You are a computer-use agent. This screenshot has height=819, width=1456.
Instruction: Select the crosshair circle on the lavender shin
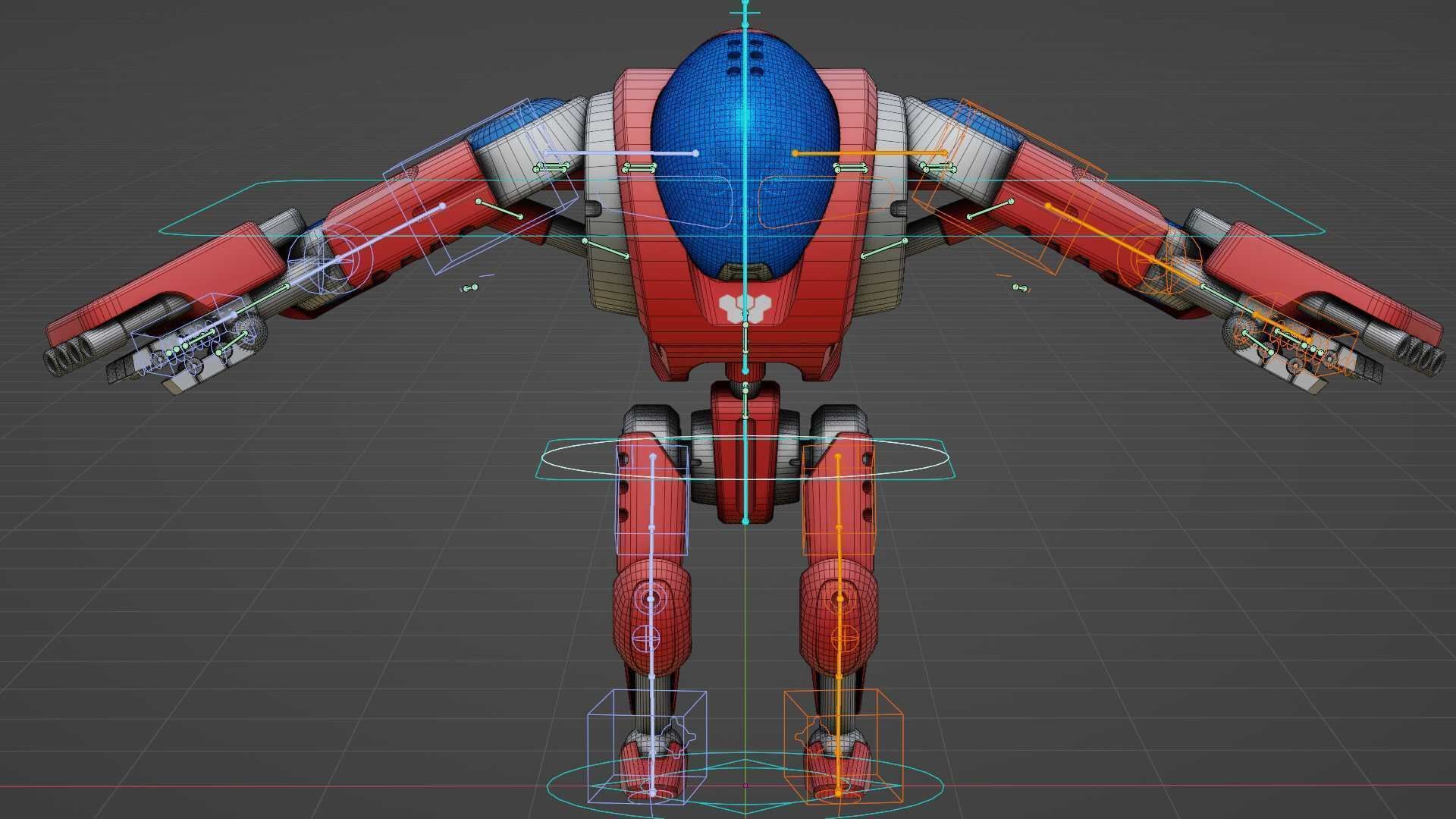point(646,639)
